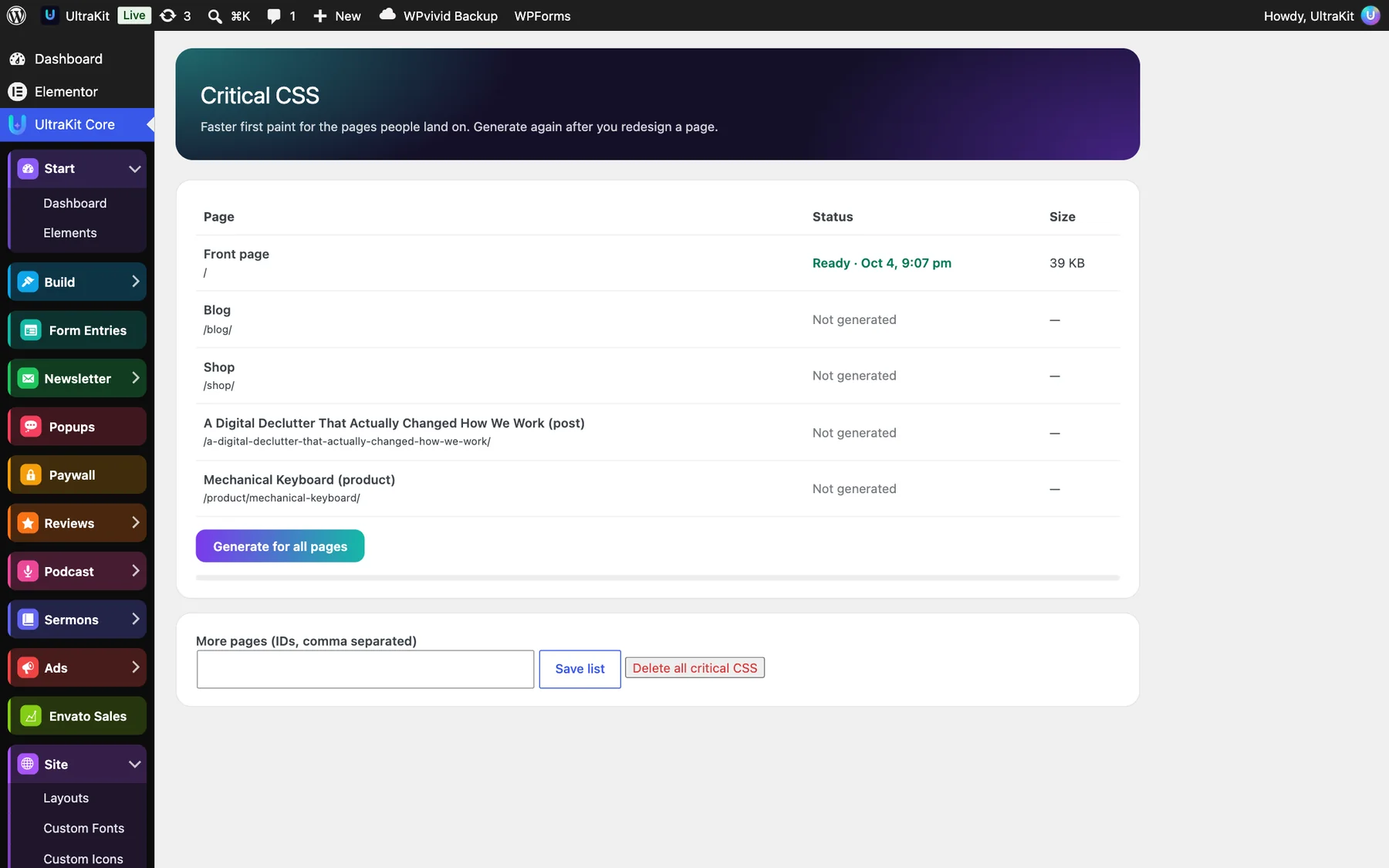Image resolution: width=1389 pixels, height=868 pixels.
Task: Click the Elementor sidebar icon
Action: pyautogui.click(x=17, y=92)
